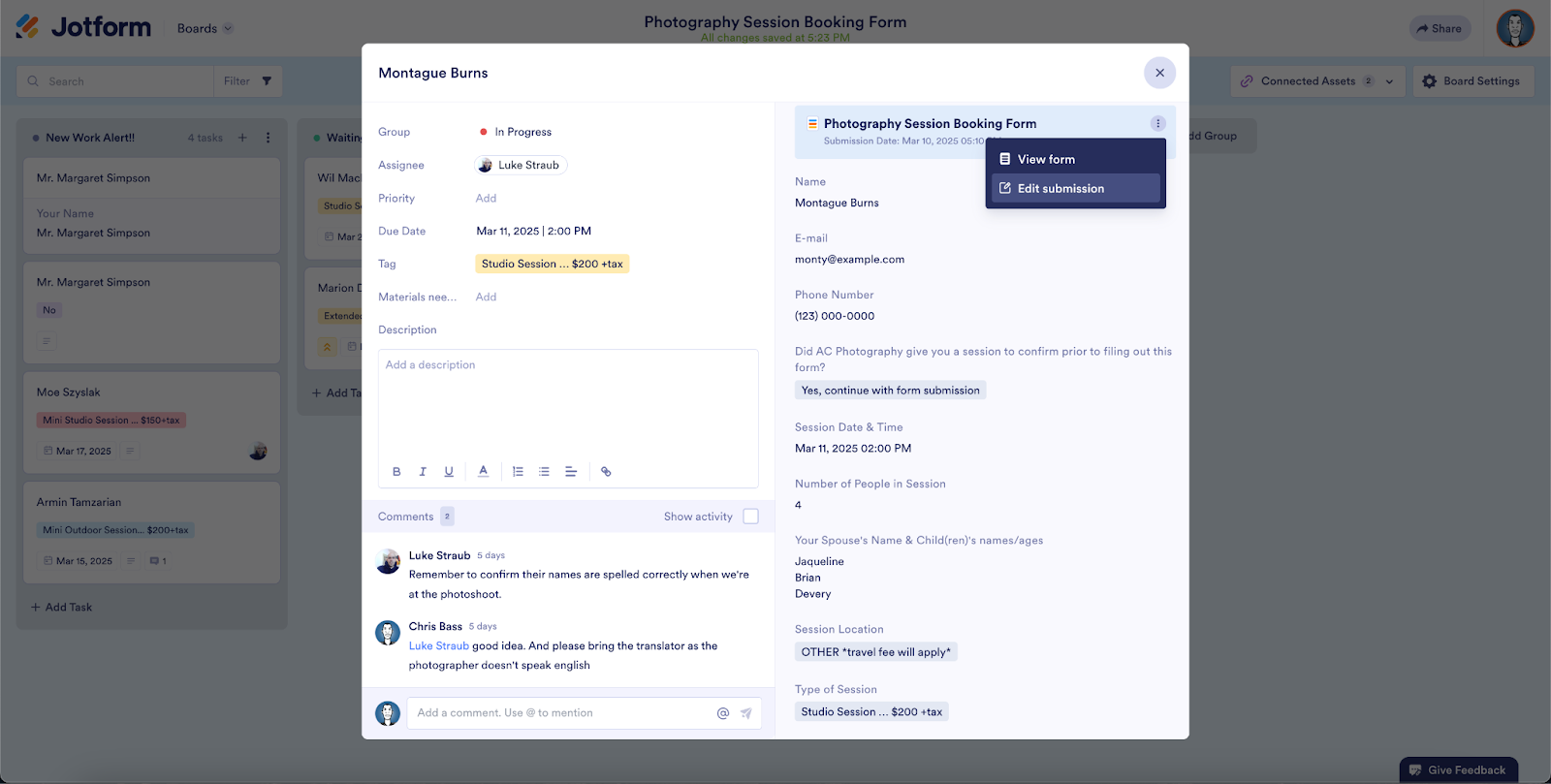Click the insert link icon
Viewport: 1551px width, 784px height.
[x=606, y=472]
